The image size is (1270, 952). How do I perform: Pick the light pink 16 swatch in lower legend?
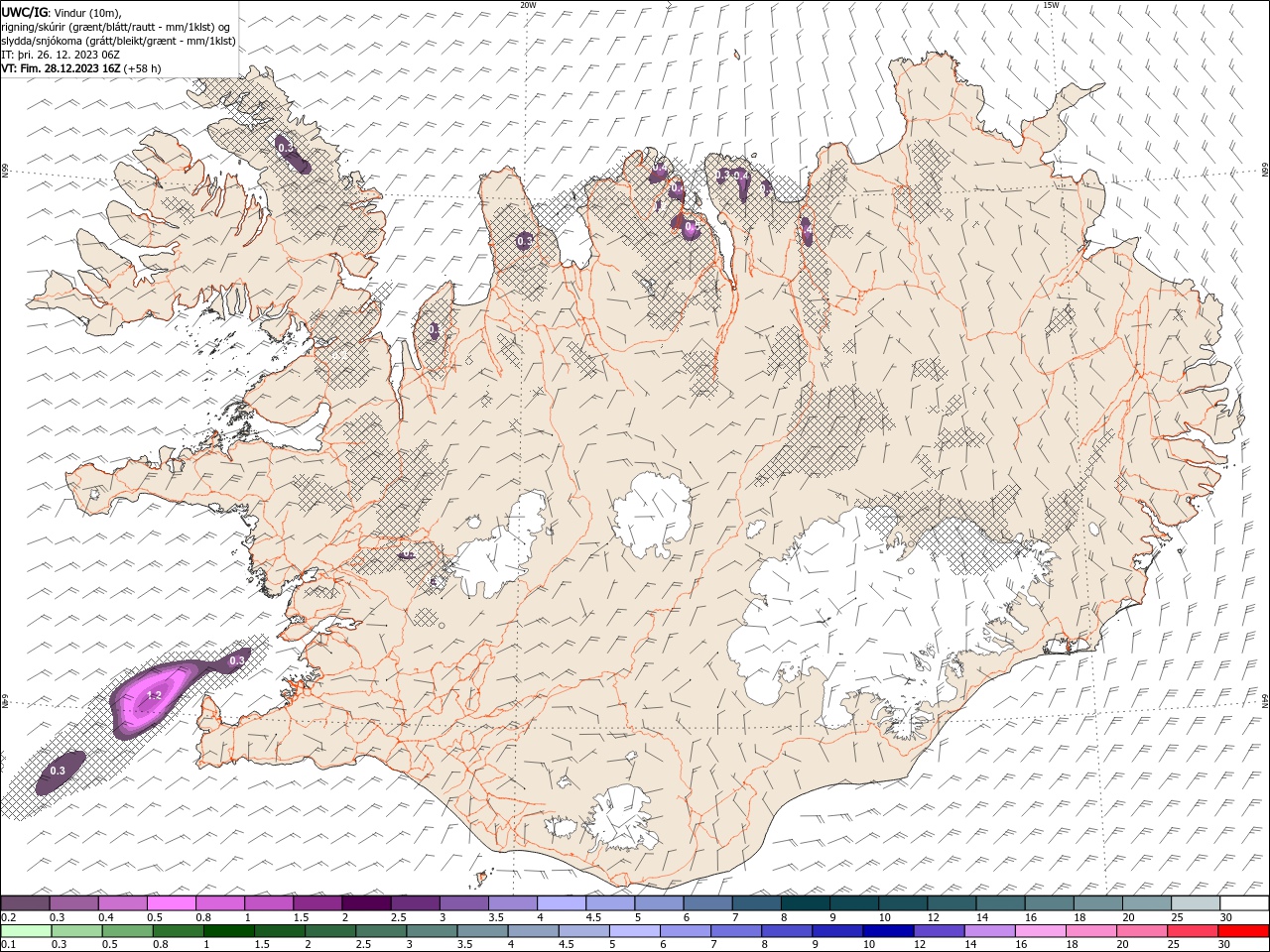(1041, 931)
